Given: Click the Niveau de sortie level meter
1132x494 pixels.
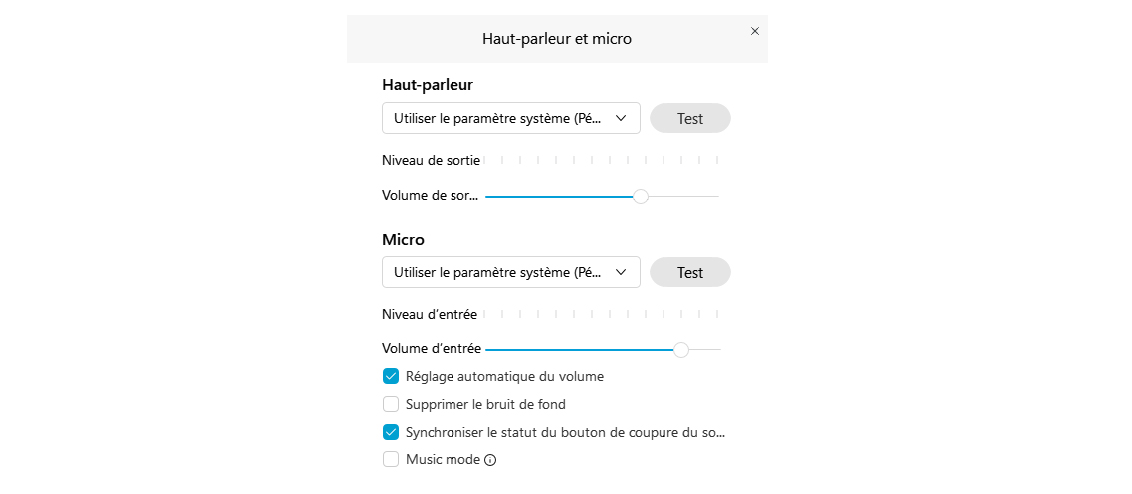Looking at the screenshot, I should (x=601, y=160).
